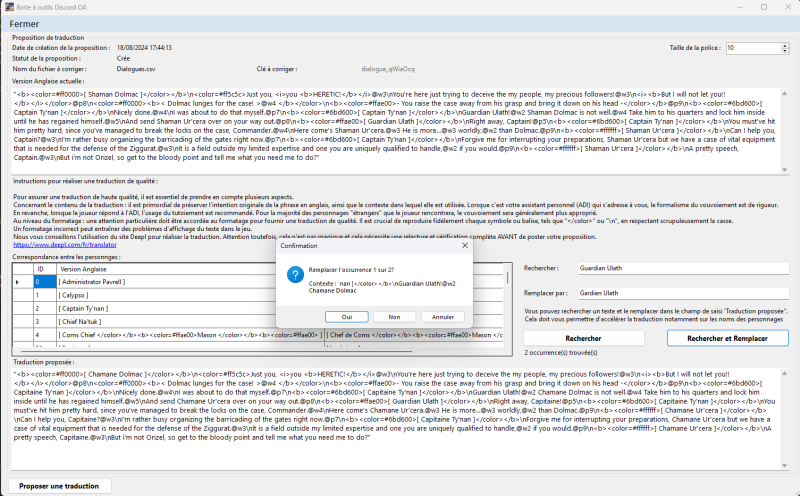Click Oui in the Confirmation dialog
This screenshot has width=800, height=496.
346,317
